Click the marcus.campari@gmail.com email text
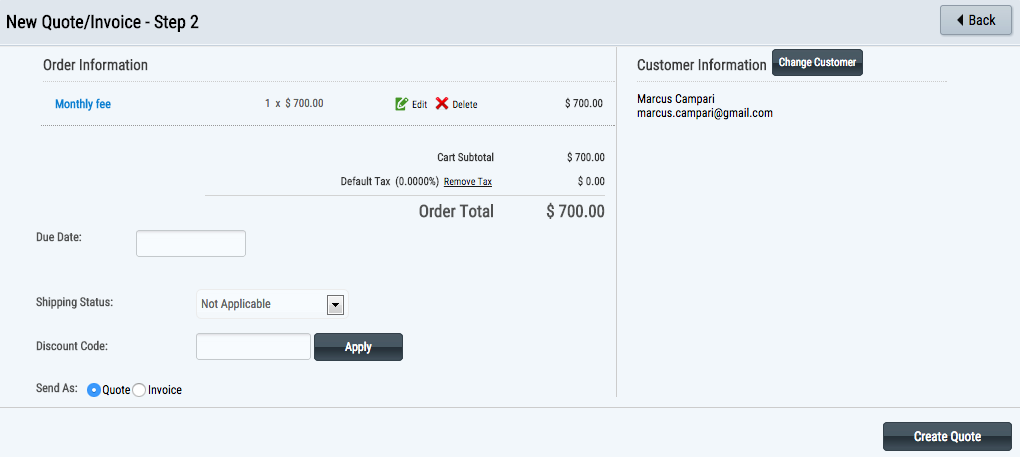Image resolution: width=1020 pixels, height=457 pixels. point(705,113)
